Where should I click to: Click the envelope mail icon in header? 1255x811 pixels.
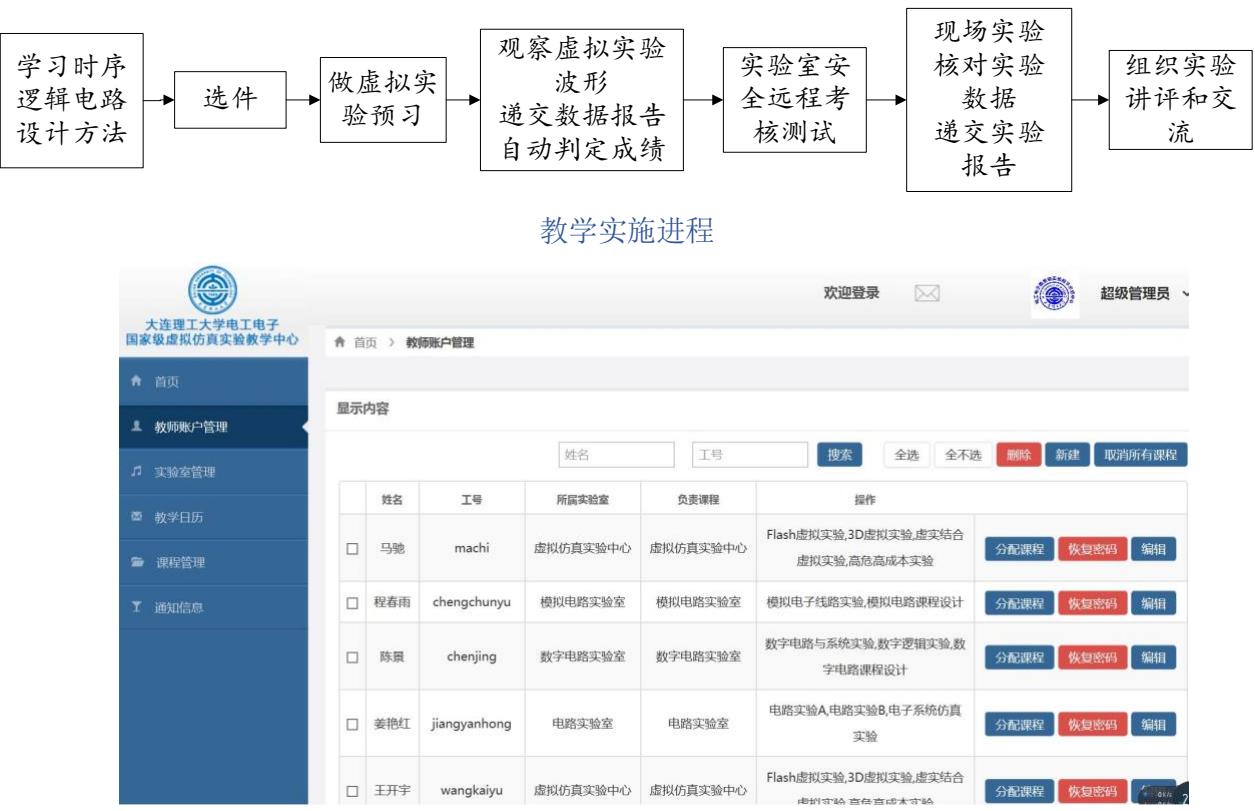[x=929, y=293]
